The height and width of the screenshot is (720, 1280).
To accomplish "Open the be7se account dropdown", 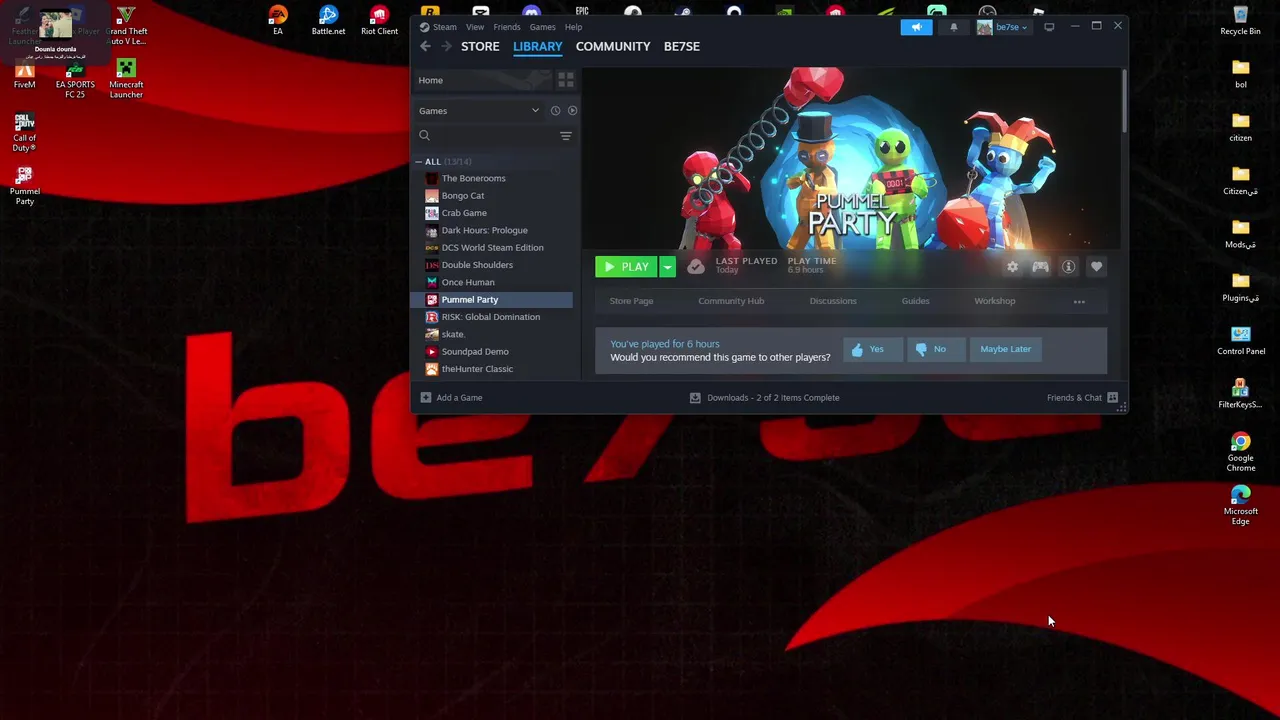I will pos(1003,27).
